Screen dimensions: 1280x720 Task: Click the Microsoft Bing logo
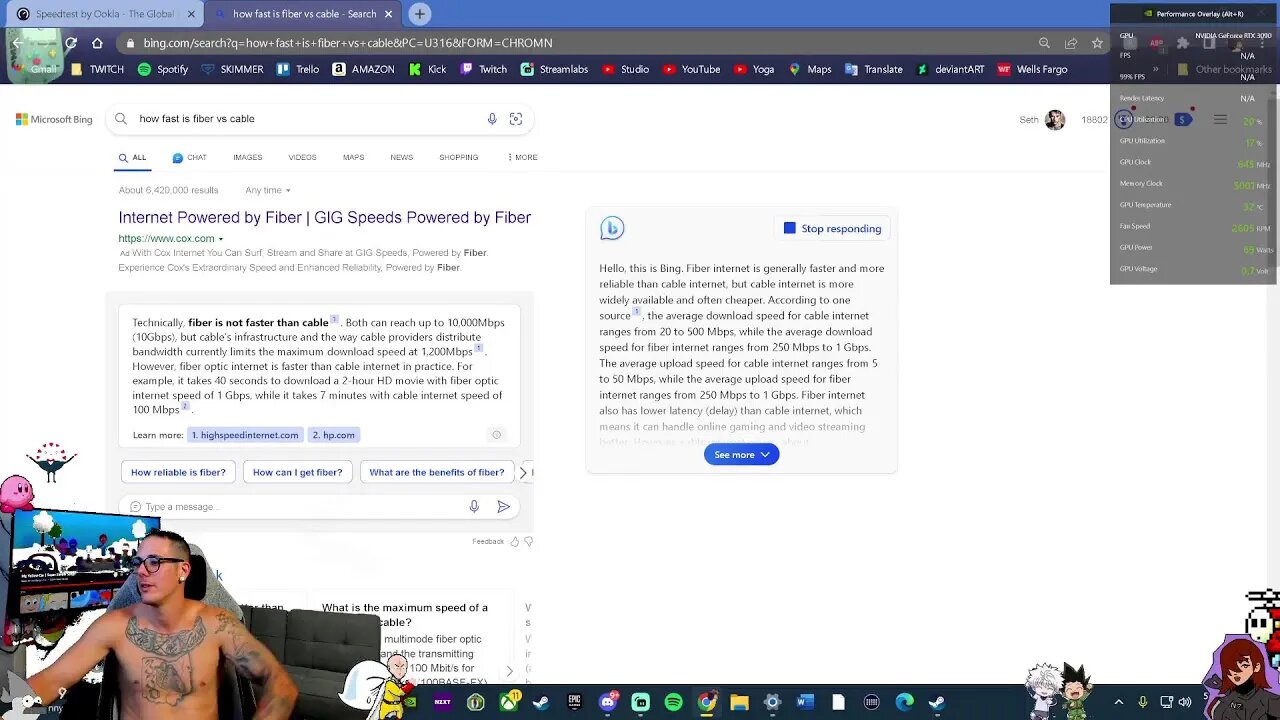click(x=54, y=119)
